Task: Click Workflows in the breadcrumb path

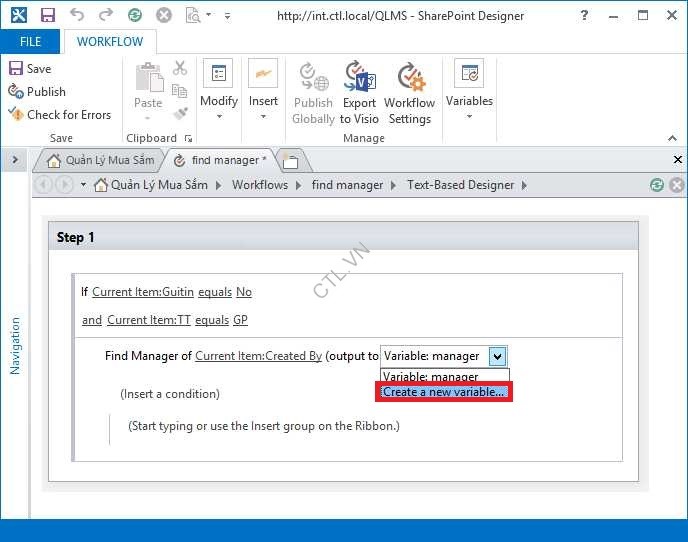Action: pos(259,185)
